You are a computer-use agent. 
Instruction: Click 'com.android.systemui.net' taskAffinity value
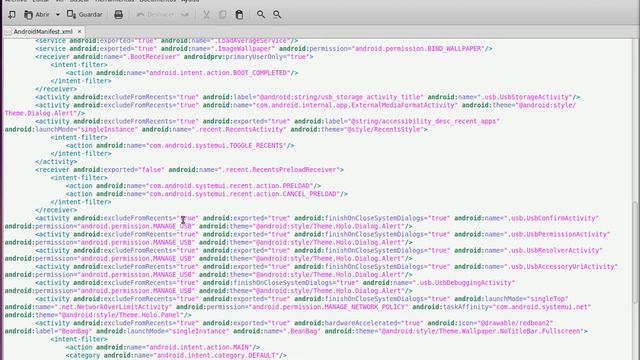point(542,307)
